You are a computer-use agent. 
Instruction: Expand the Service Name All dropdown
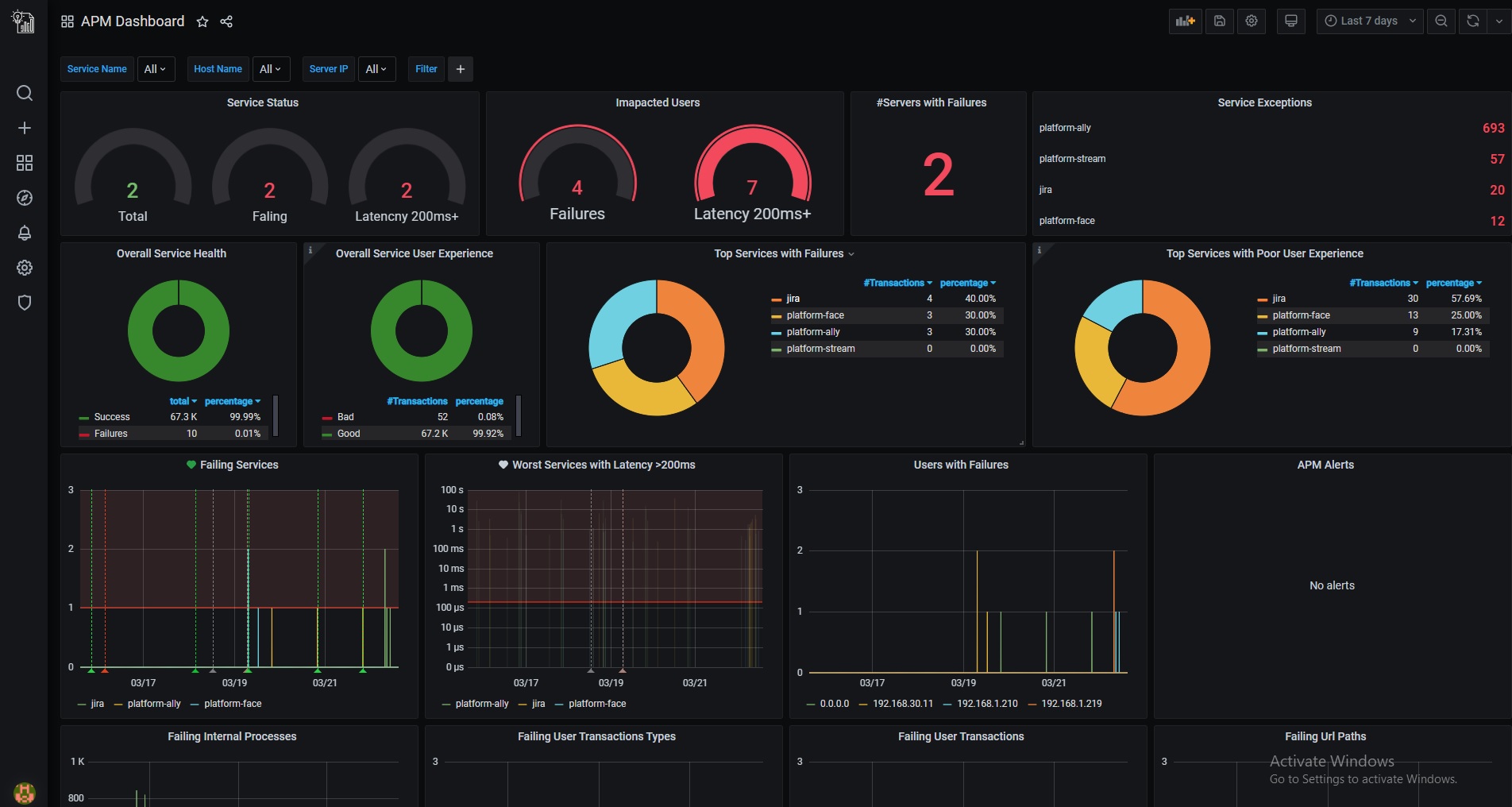point(156,69)
